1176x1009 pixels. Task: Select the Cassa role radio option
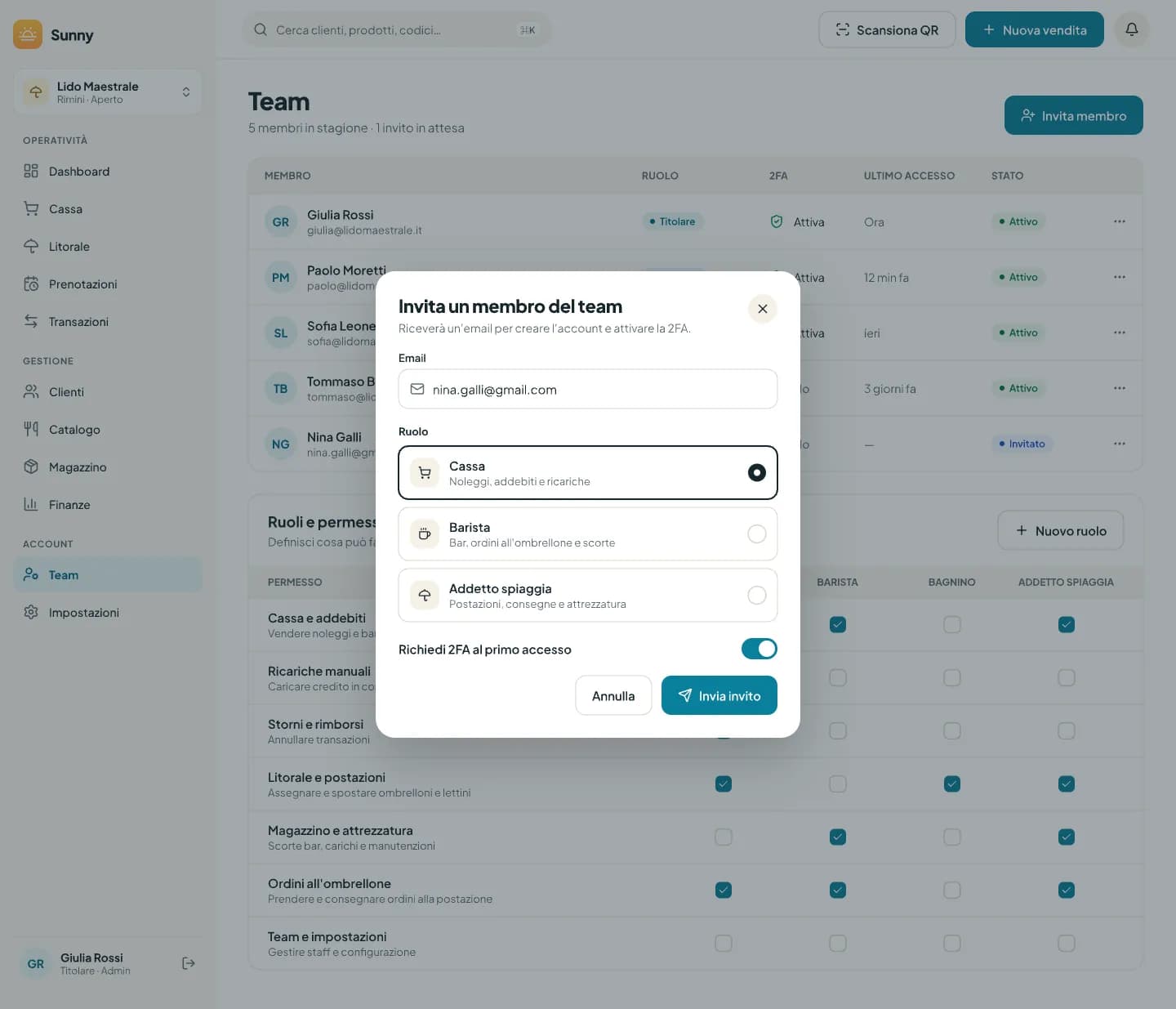click(x=587, y=472)
